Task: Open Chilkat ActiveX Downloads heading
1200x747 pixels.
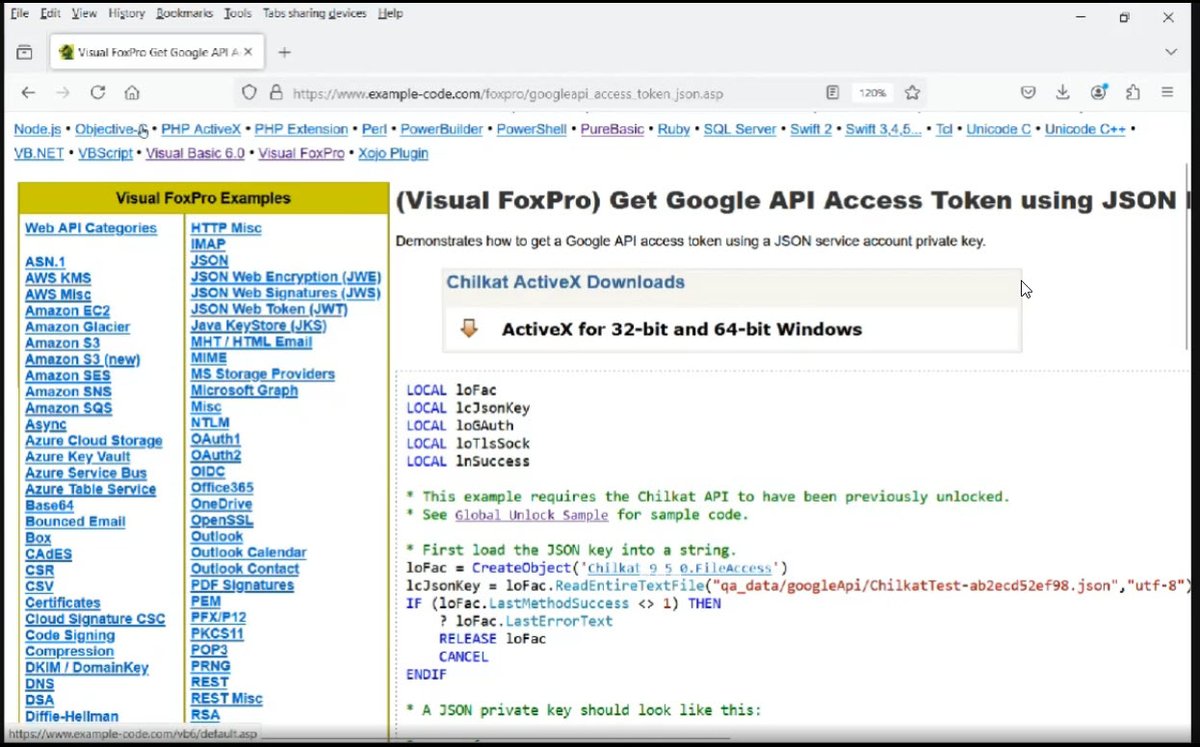Action: (565, 282)
